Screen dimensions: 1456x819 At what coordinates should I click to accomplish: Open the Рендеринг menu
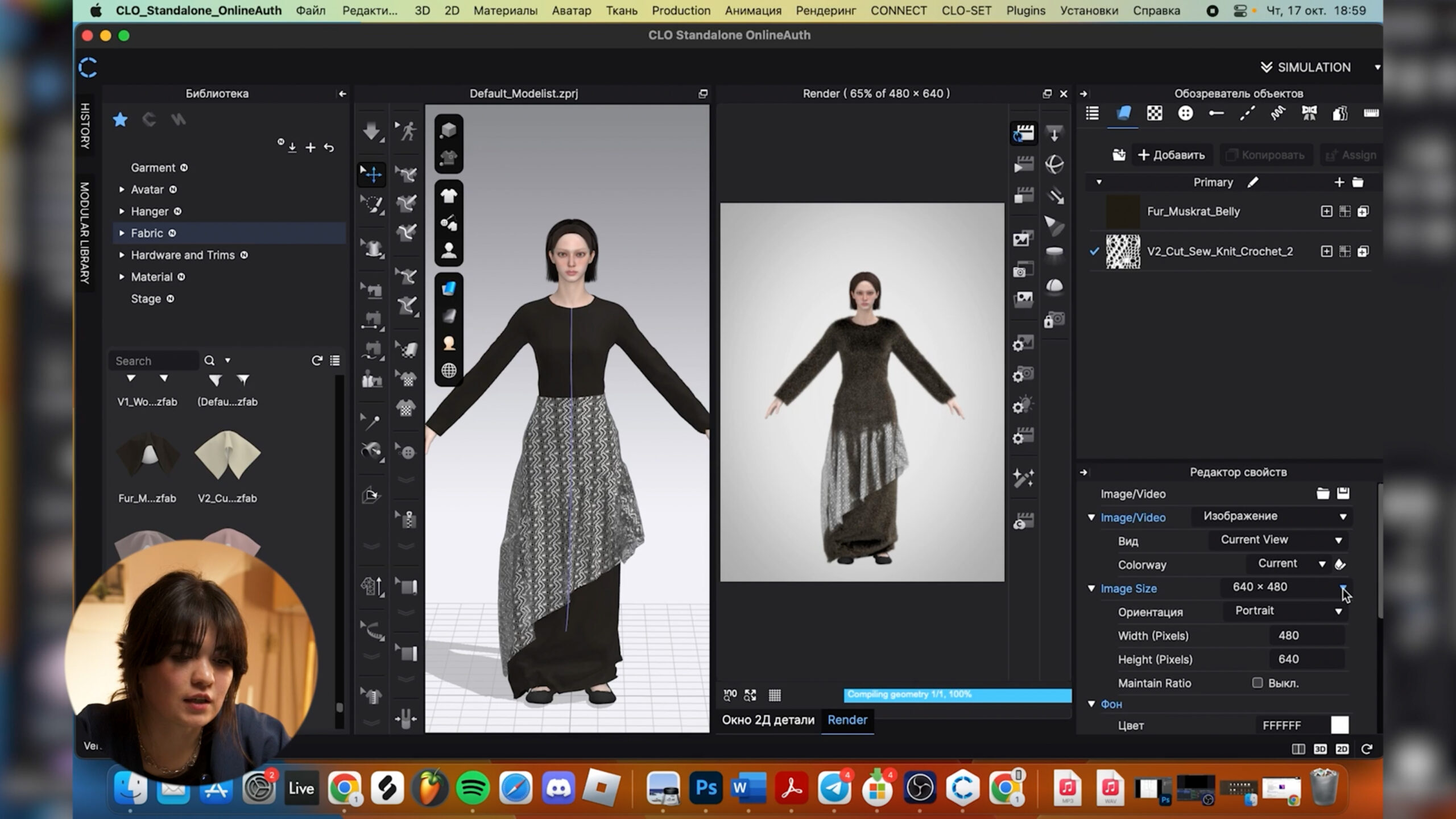(825, 10)
